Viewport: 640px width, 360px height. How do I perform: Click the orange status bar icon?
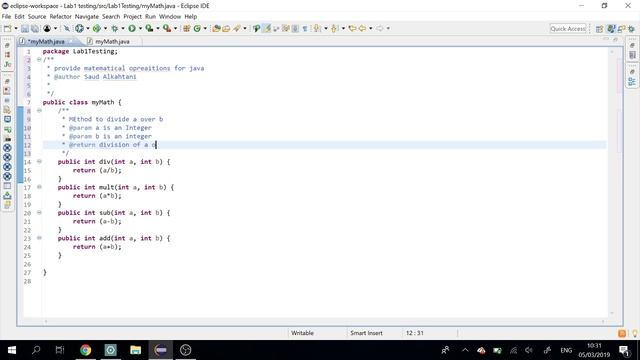(622, 333)
